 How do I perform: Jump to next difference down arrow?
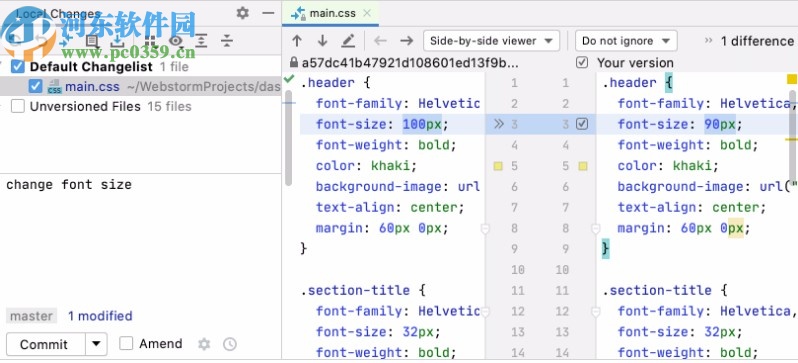pos(323,41)
